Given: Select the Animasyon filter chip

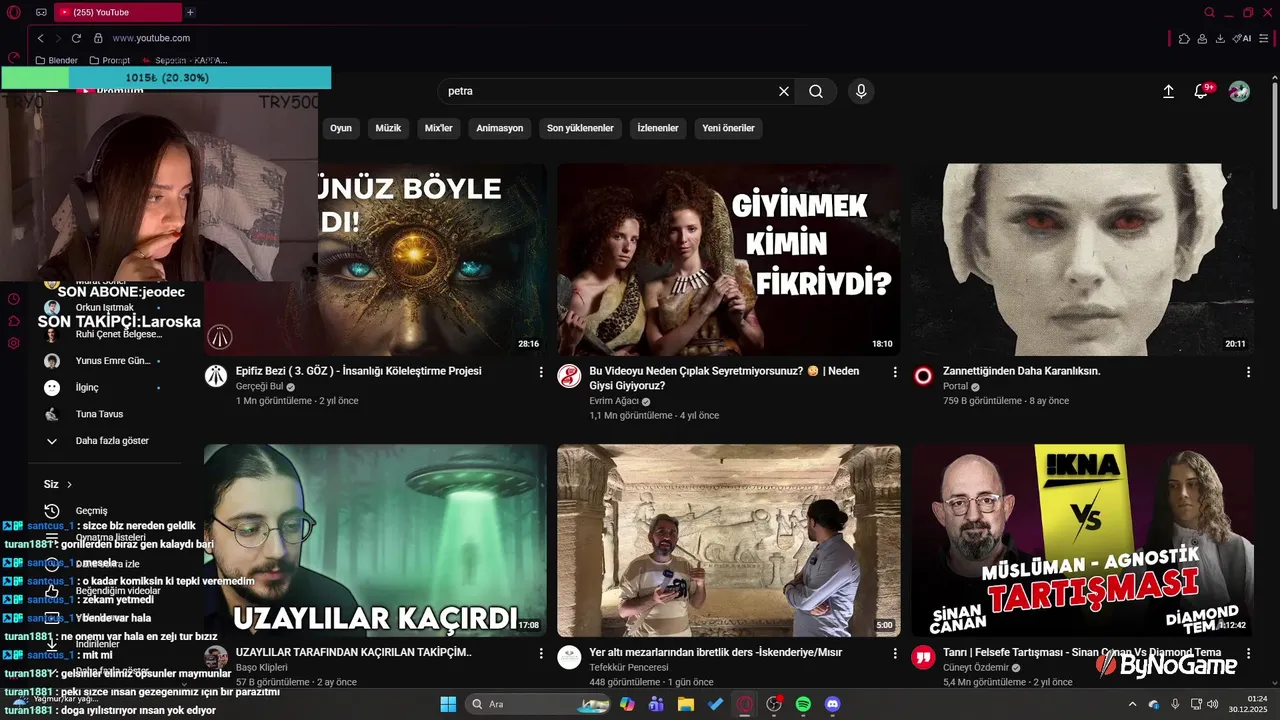Looking at the screenshot, I should 499,128.
